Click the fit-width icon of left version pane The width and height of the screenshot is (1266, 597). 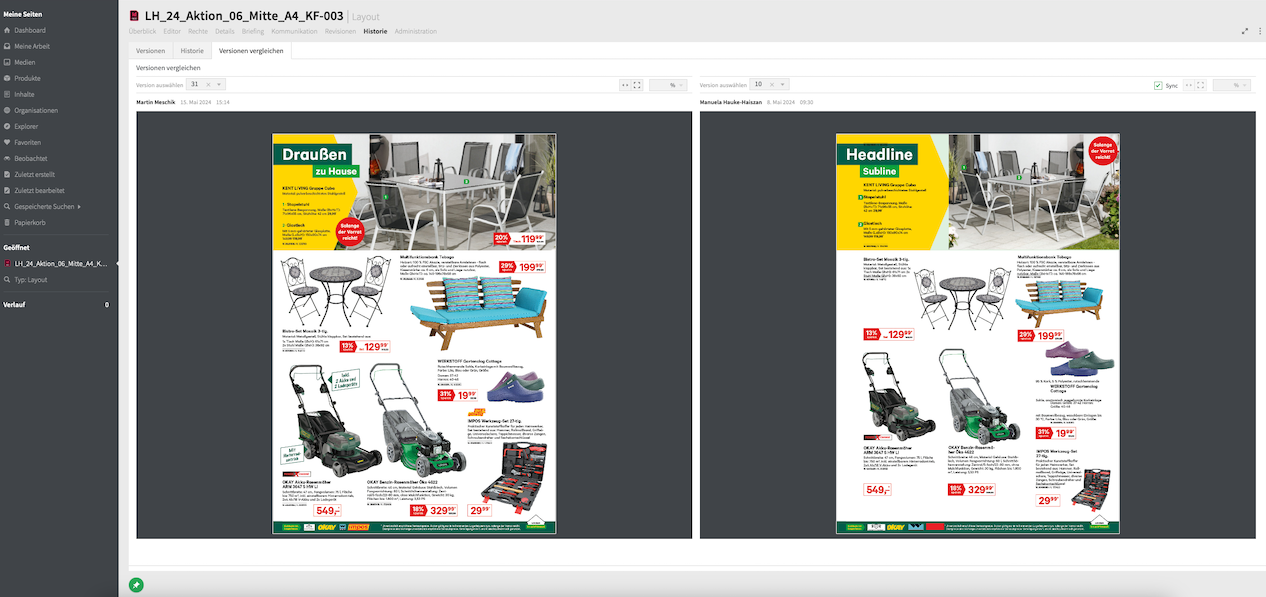click(625, 85)
